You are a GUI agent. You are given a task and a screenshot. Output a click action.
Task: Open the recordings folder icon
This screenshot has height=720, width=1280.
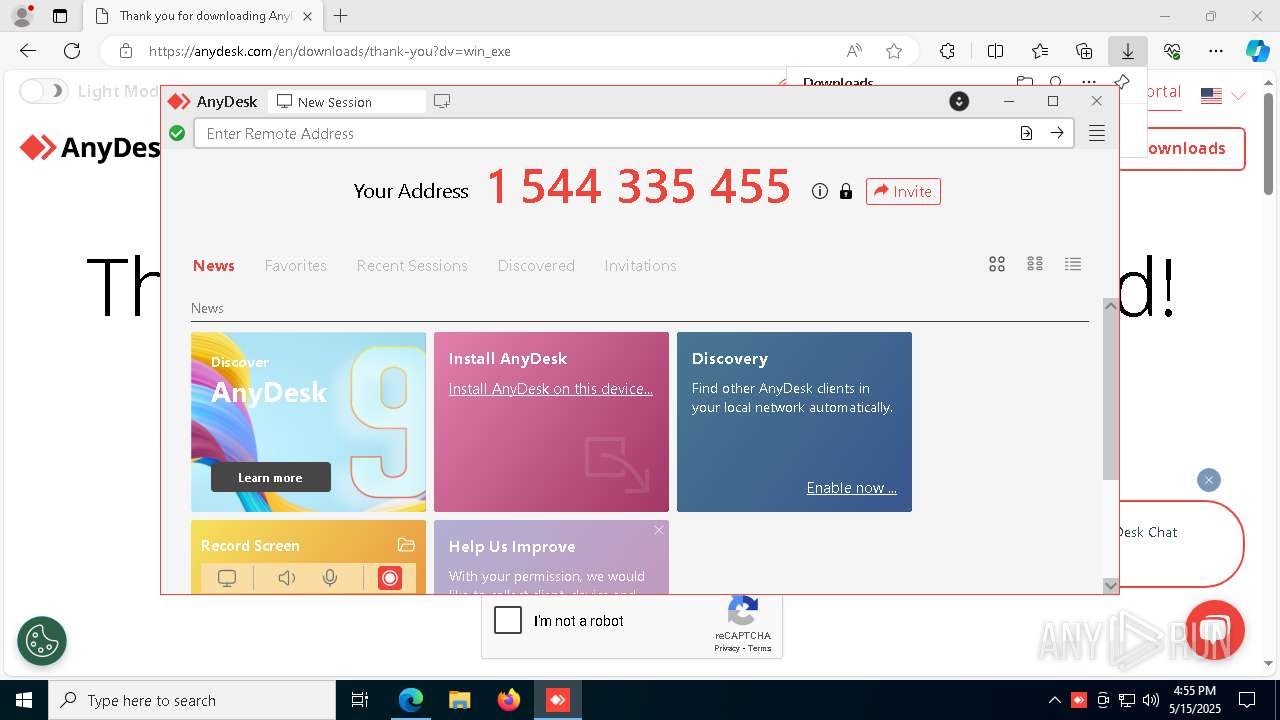tap(406, 545)
